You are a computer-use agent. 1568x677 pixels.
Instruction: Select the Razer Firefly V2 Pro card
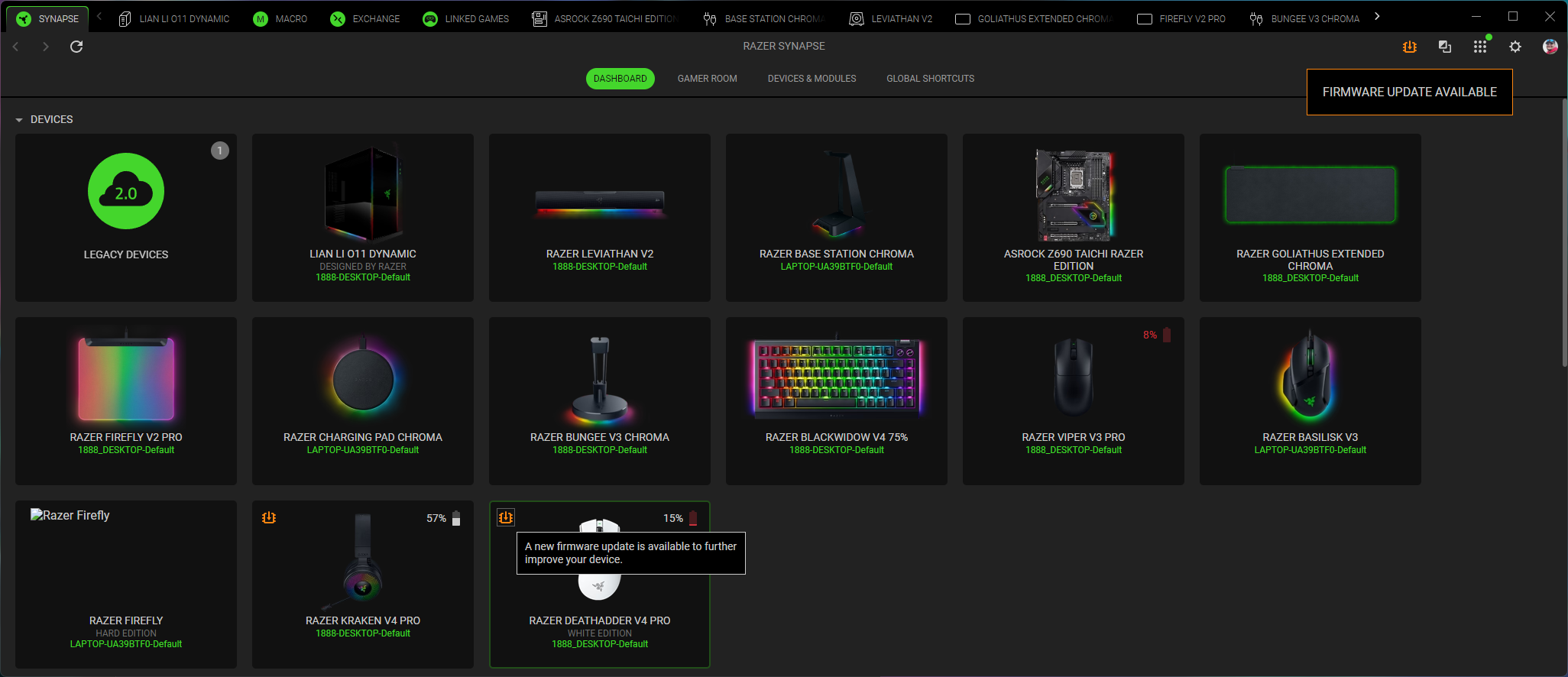(126, 401)
